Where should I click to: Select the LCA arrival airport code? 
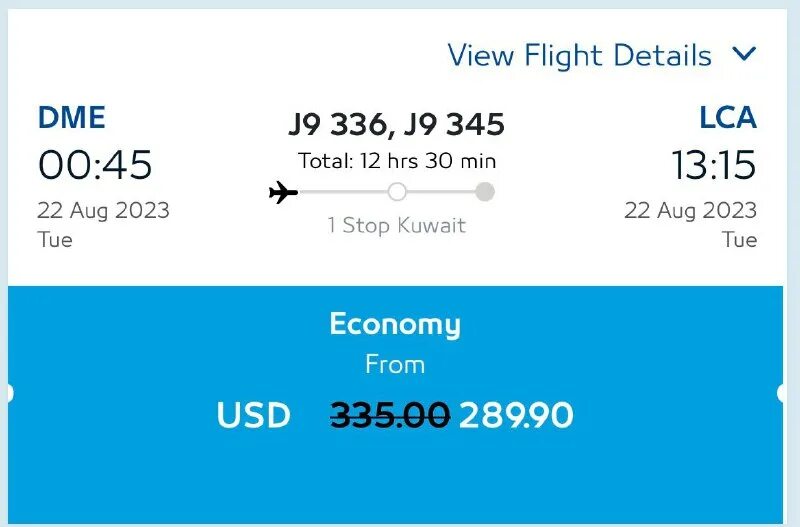pos(727,118)
